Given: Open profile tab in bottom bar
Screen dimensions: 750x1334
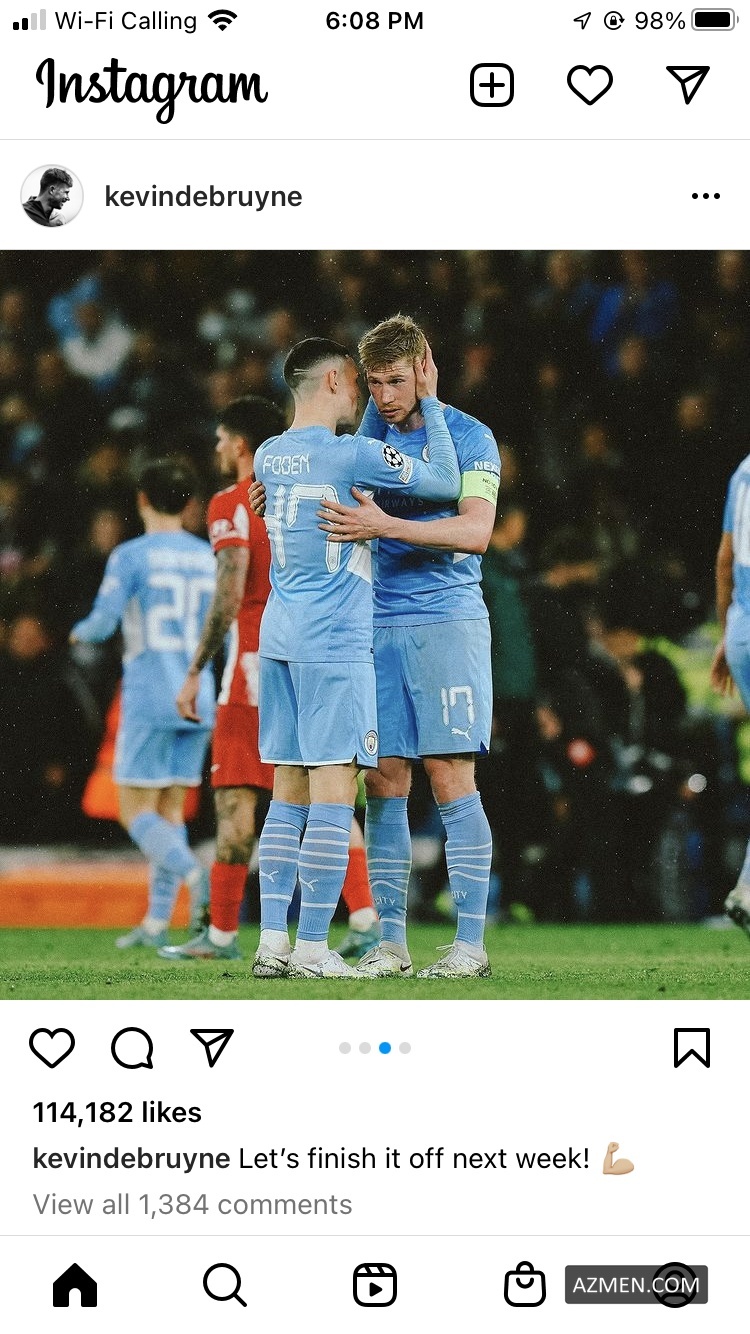Looking at the screenshot, I should pyautogui.click(x=675, y=1285).
